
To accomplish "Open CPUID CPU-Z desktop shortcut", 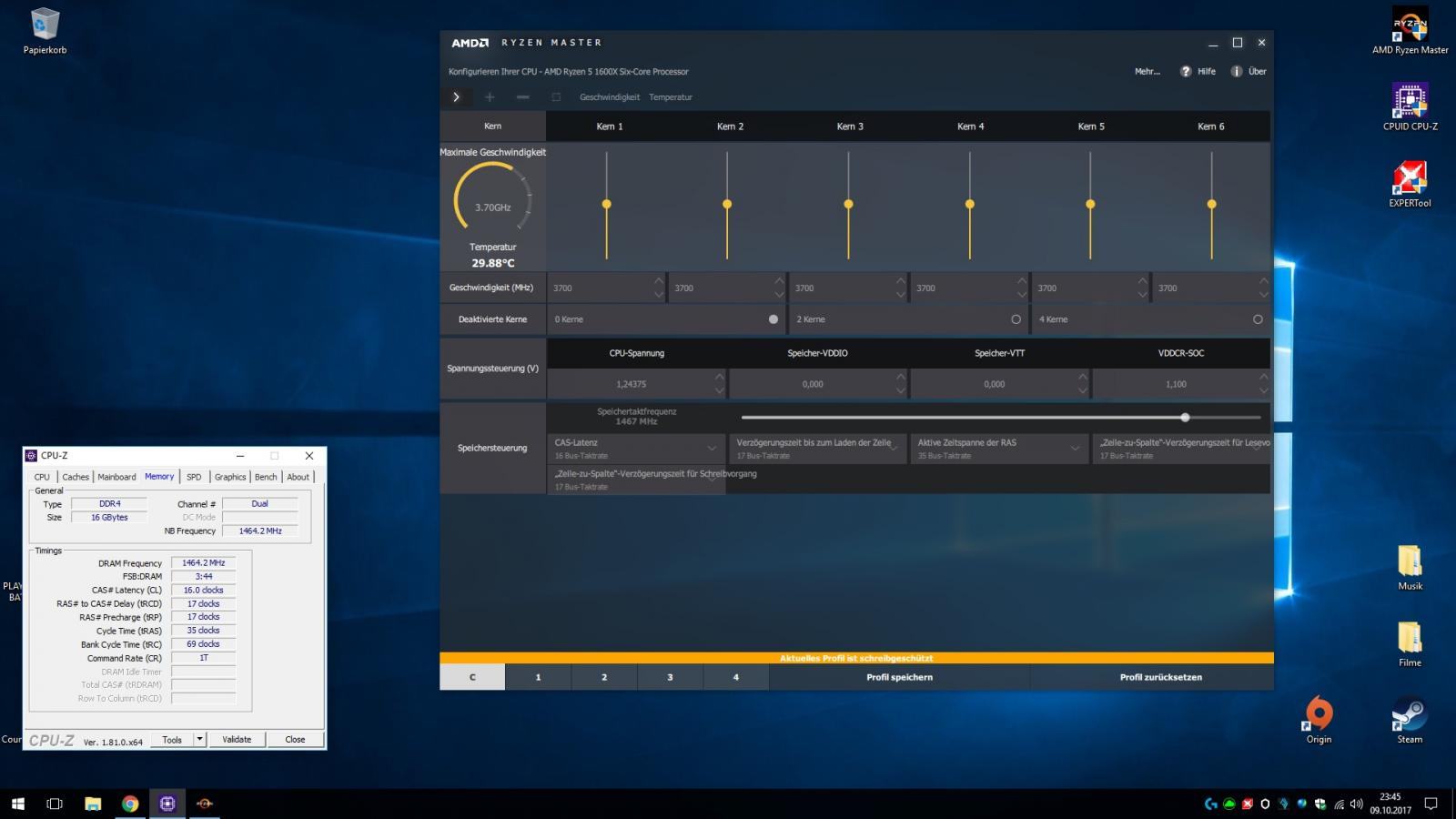I will point(1410,107).
